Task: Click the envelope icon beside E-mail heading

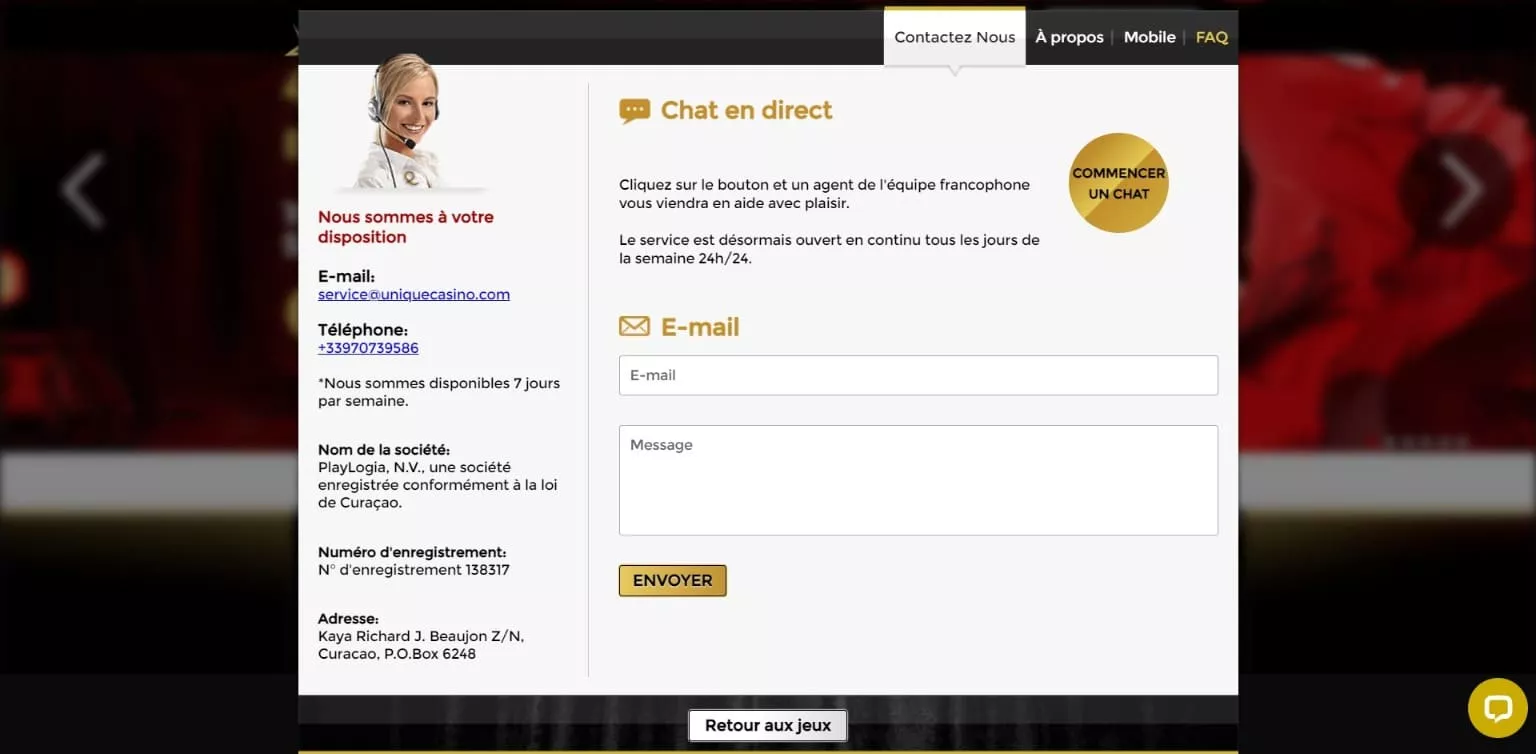Action: tap(634, 327)
